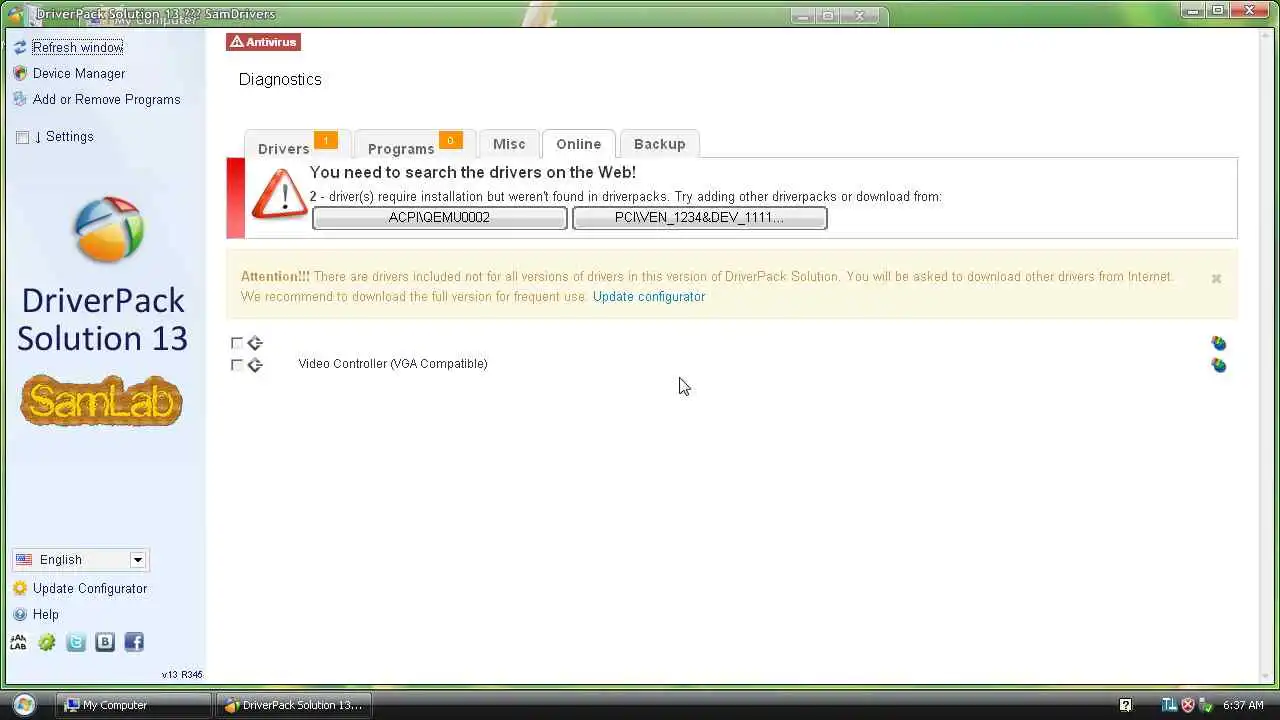Open the VK (B) icon link
Viewport: 1280px width, 720px height.
click(x=105, y=642)
